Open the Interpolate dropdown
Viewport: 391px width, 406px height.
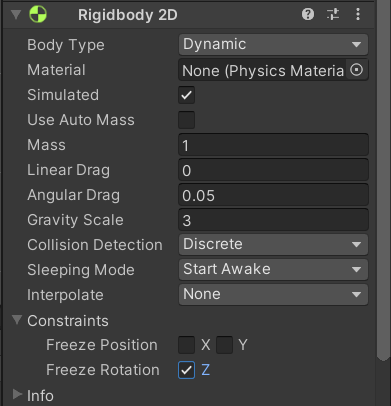[273, 294]
